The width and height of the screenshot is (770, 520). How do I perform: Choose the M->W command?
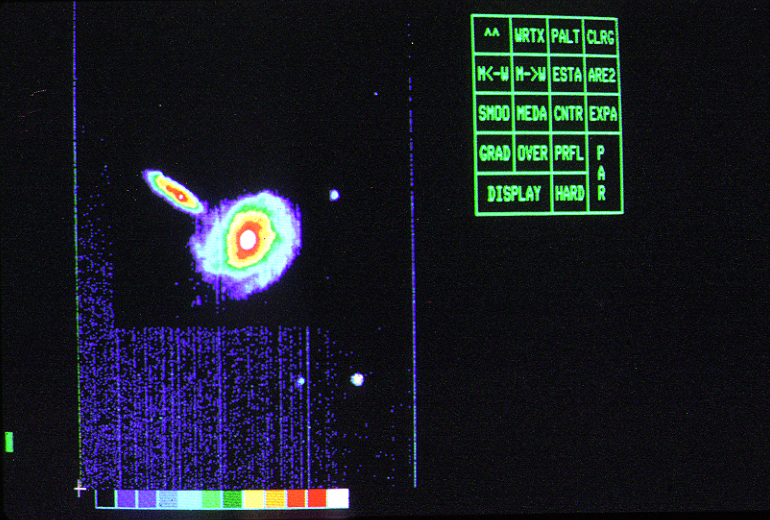coord(530,74)
